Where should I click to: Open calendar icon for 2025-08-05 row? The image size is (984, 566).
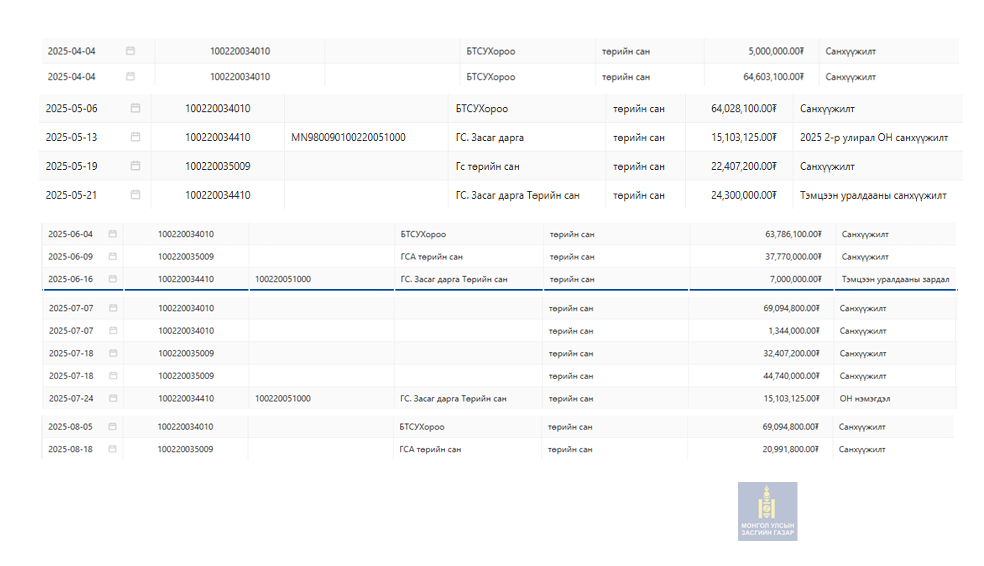pos(113,427)
